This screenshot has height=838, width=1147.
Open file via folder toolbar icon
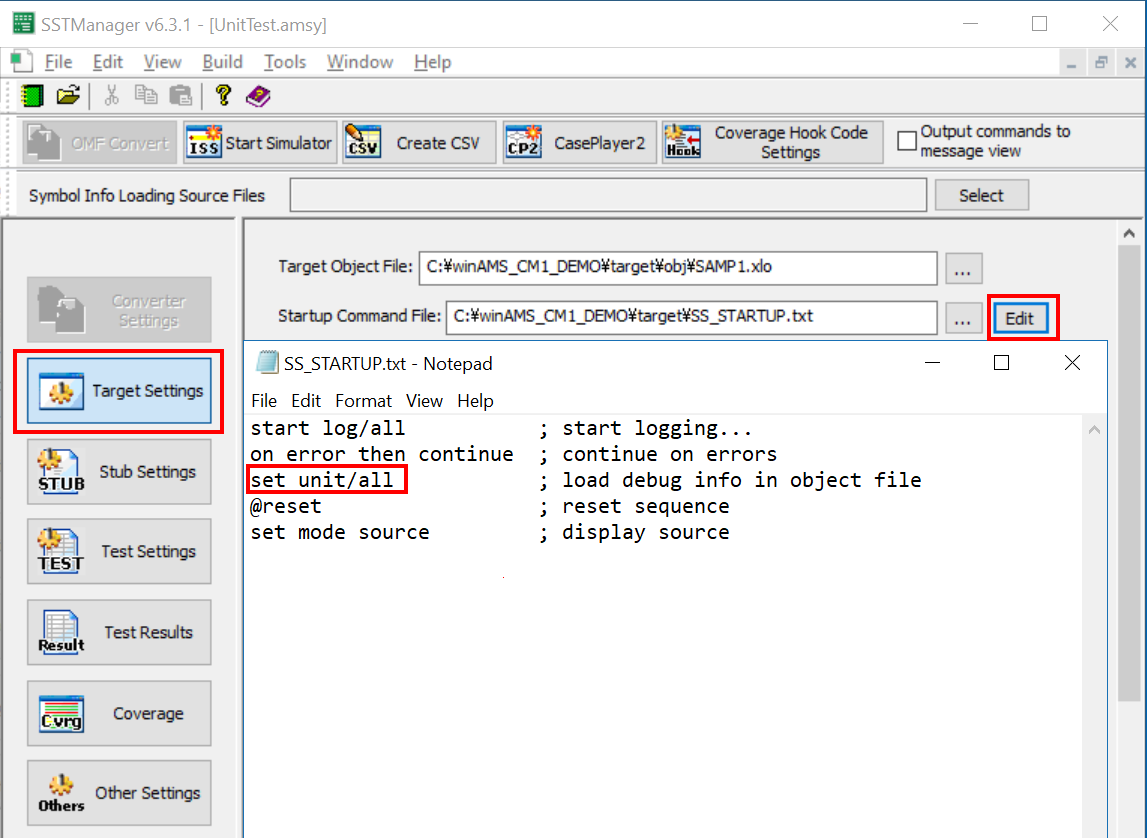click(68, 95)
